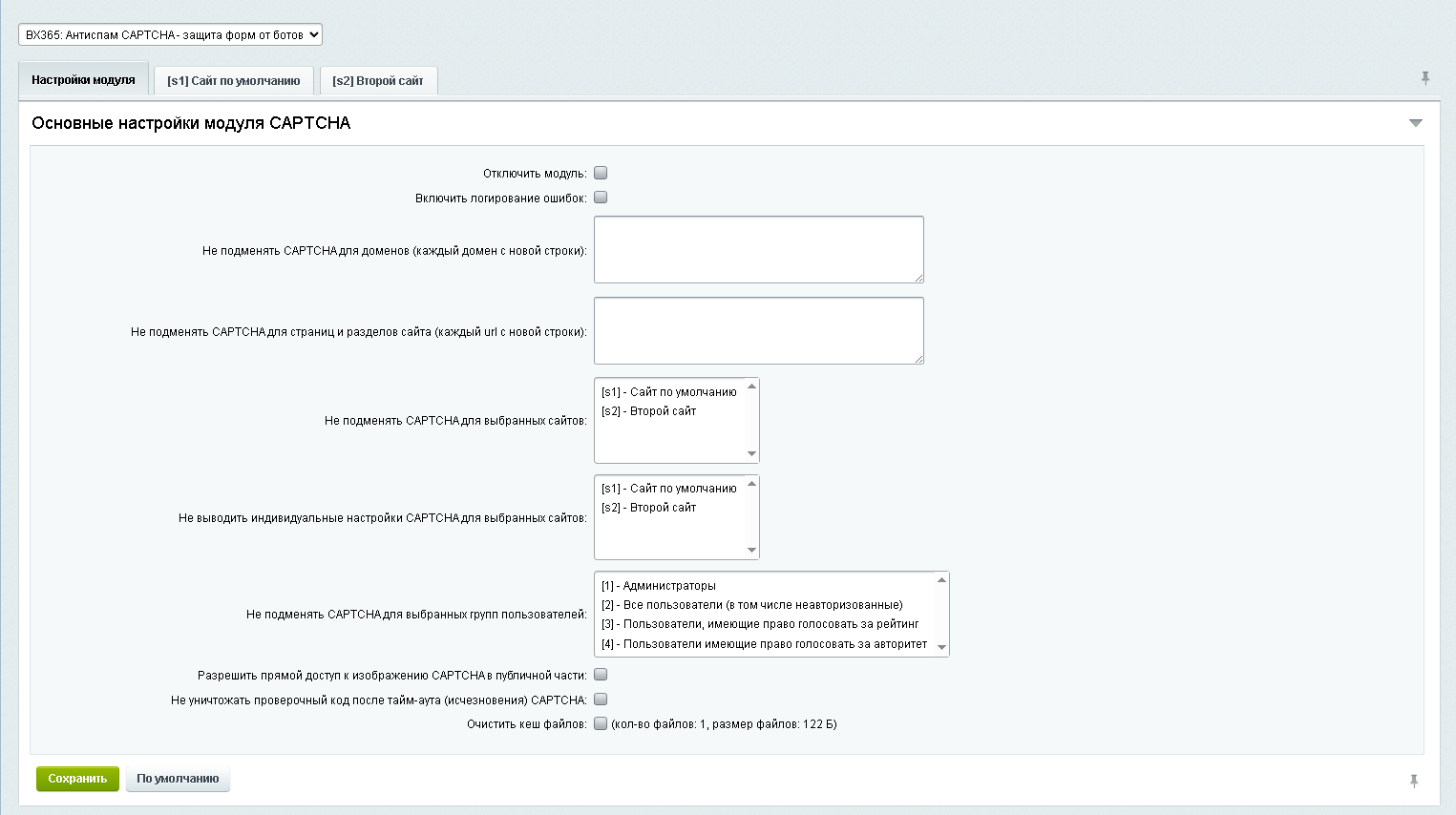Open the [s2] Второй сайт tab
Screen dimensions: 1456x815
[378, 81]
